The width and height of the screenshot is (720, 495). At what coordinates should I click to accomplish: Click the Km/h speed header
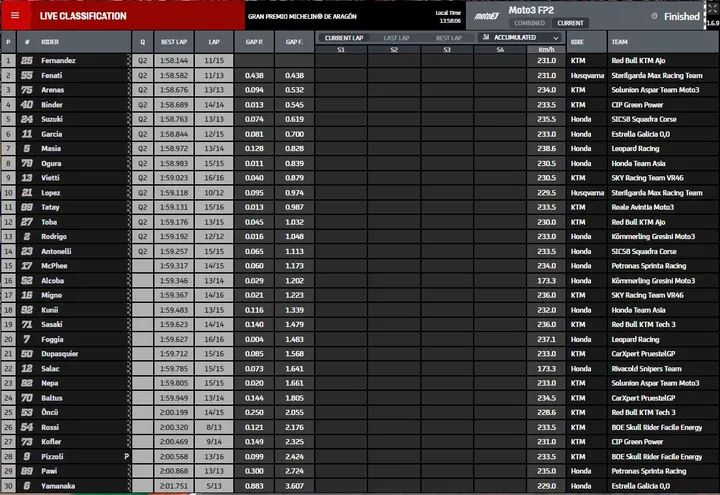[546, 50]
